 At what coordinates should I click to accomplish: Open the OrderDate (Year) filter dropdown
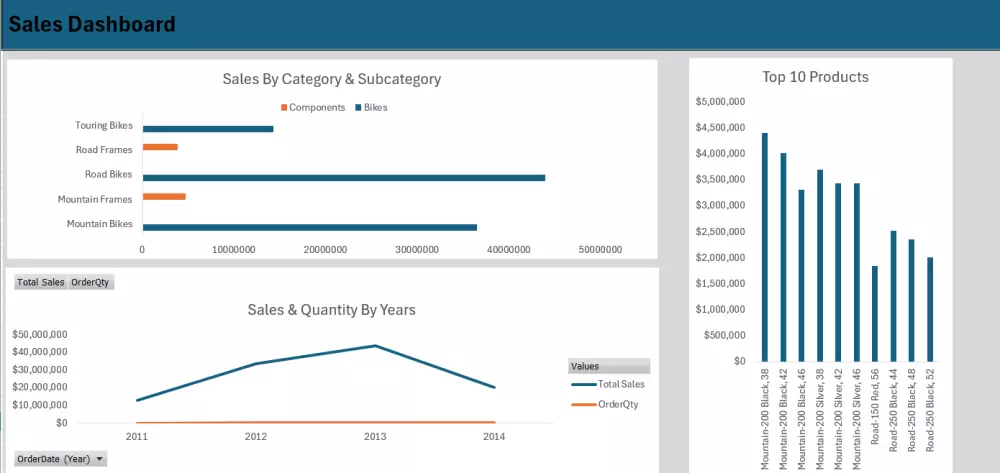click(100, 459)
